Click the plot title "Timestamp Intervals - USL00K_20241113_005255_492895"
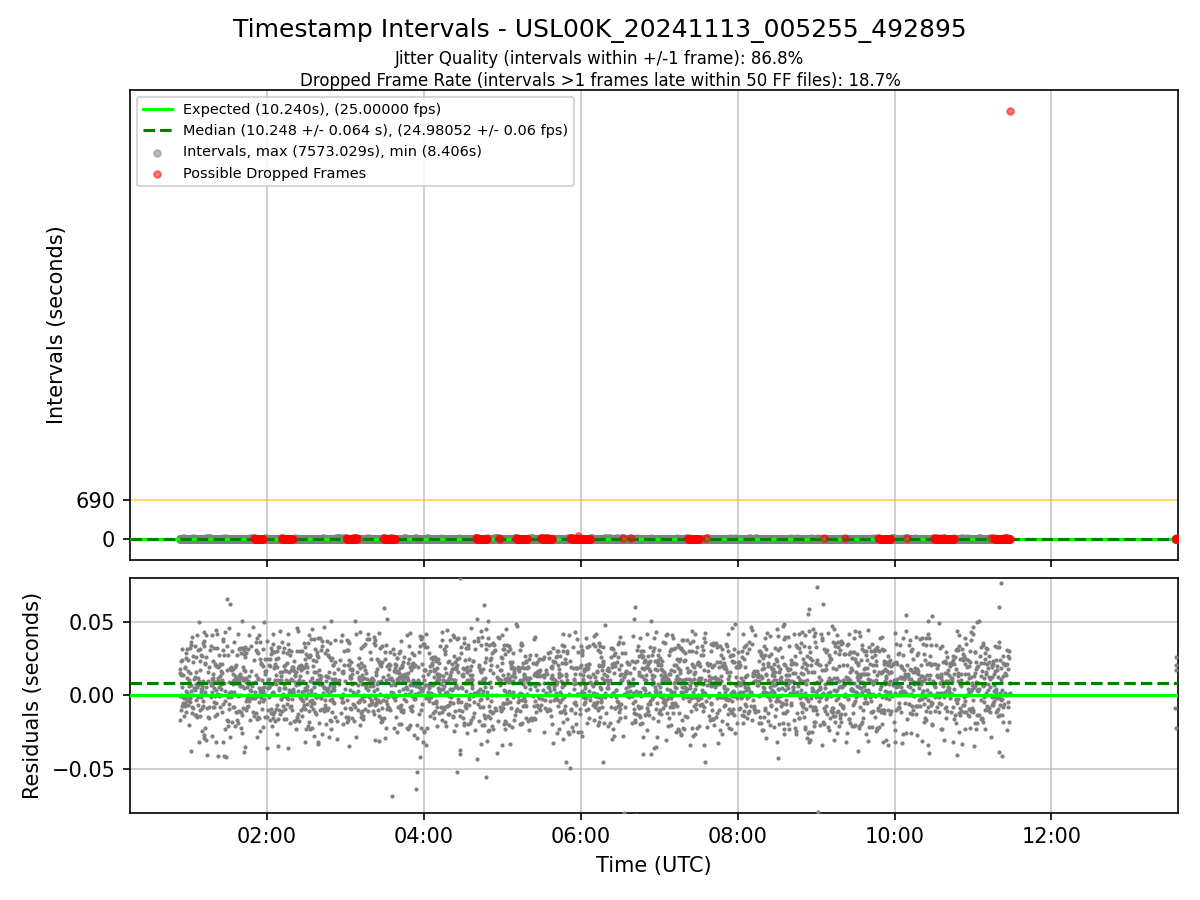The height and width of the screenshot is (900, 1200). click(x=599, y=29)
